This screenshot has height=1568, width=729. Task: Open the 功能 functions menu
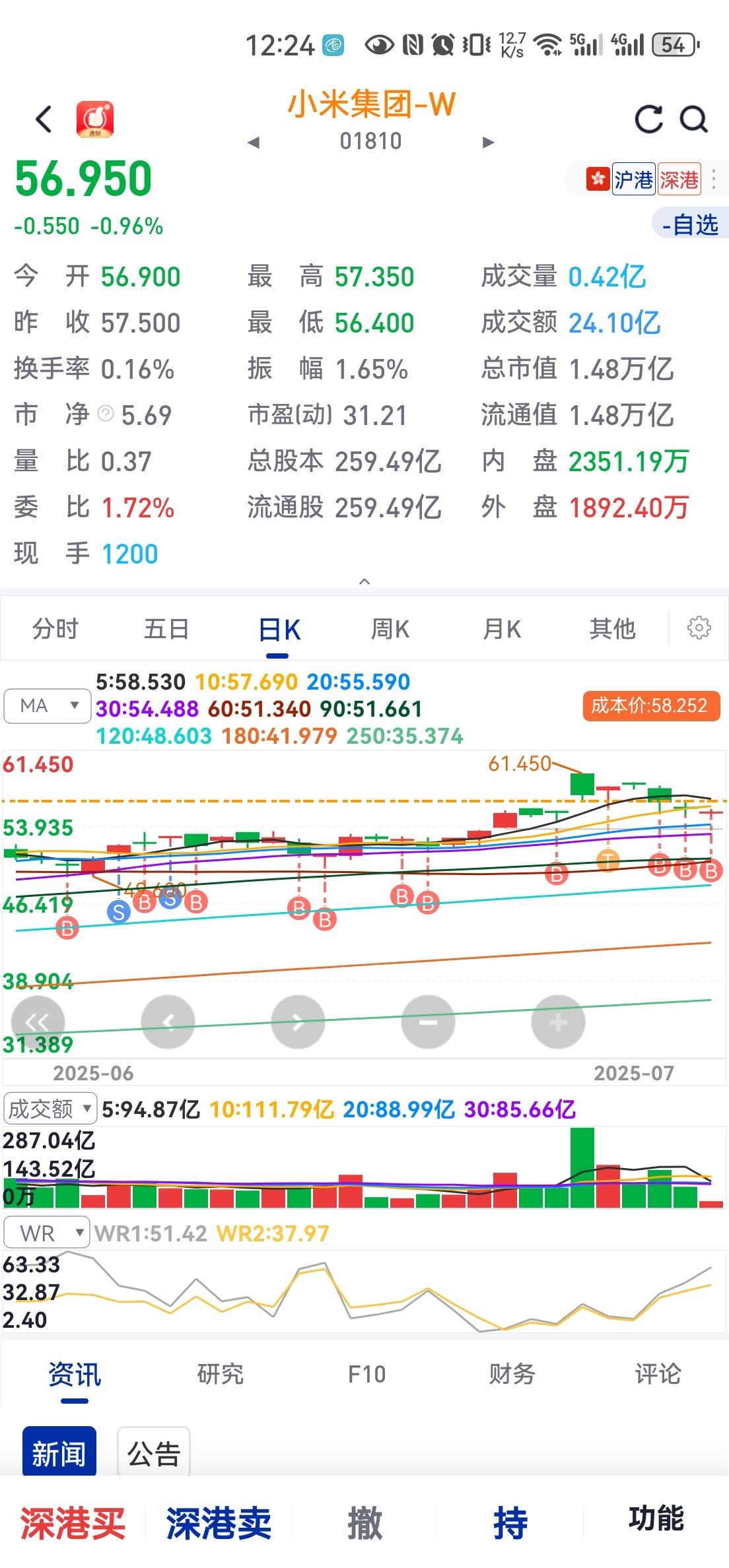click(x=656, y=1518)
